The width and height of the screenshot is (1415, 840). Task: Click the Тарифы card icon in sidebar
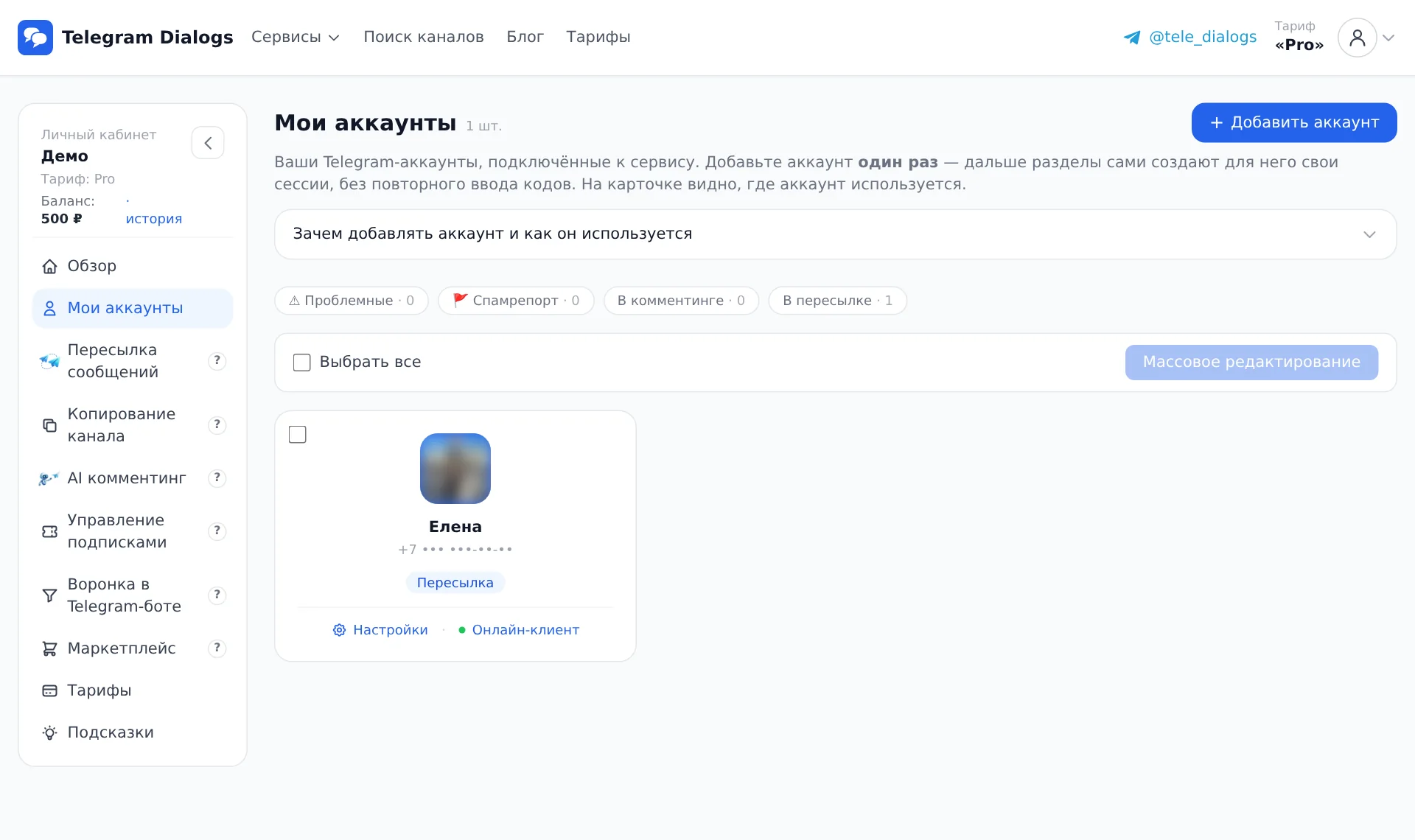49,690
